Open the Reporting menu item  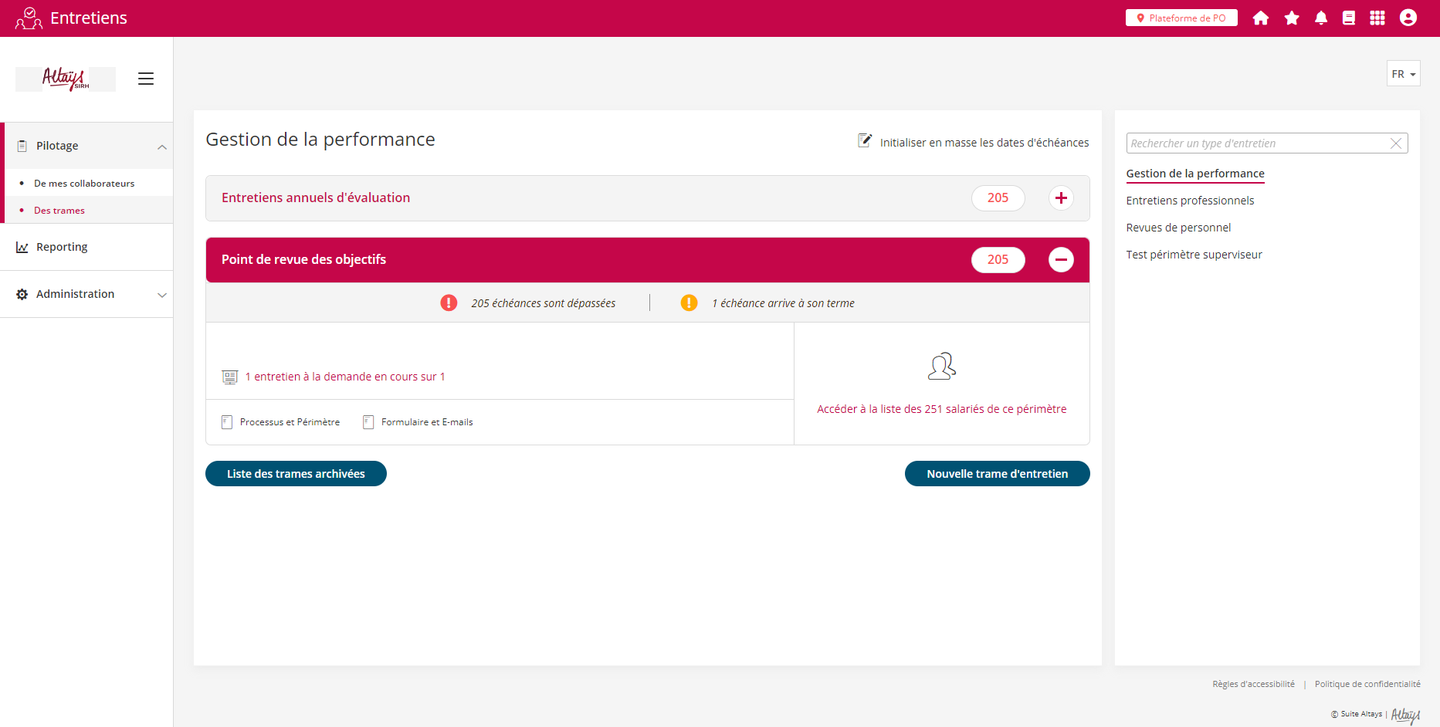pyautogui.click(x=62, y=247)
